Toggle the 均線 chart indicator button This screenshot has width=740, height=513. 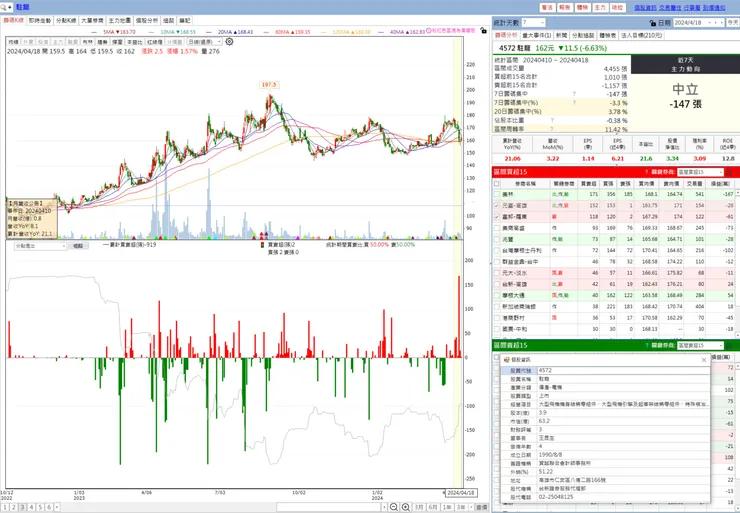coord(14,42)
